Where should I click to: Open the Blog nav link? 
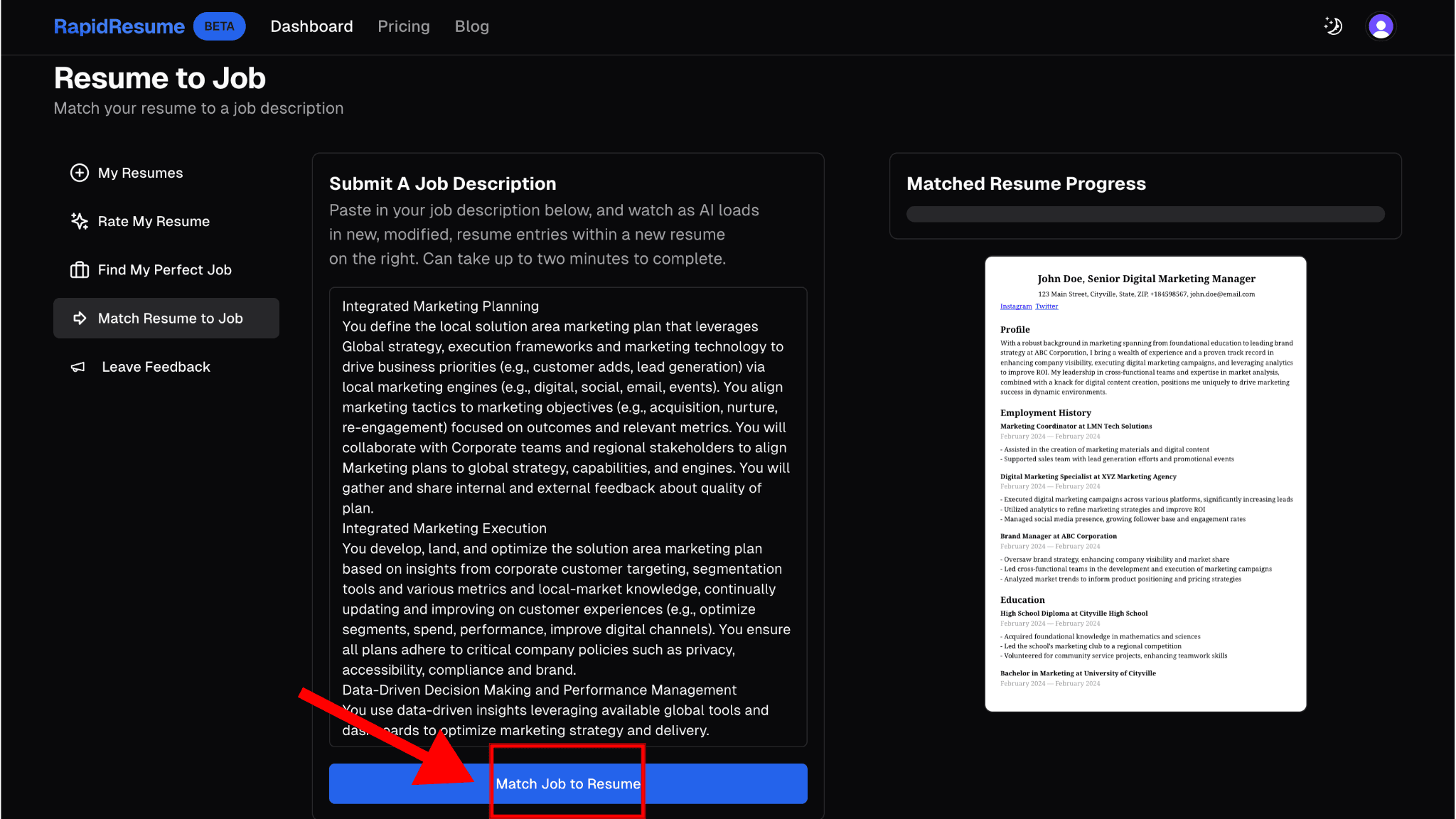pyautogui.click(x=472, y=26)
